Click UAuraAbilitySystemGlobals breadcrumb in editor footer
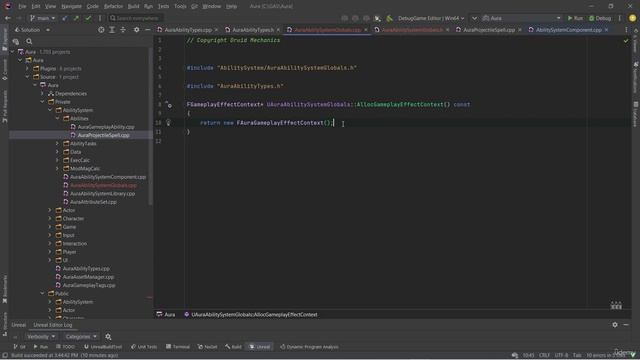This screenshot has height=360, width=640. pyautogui.click(x=254, y=314)
